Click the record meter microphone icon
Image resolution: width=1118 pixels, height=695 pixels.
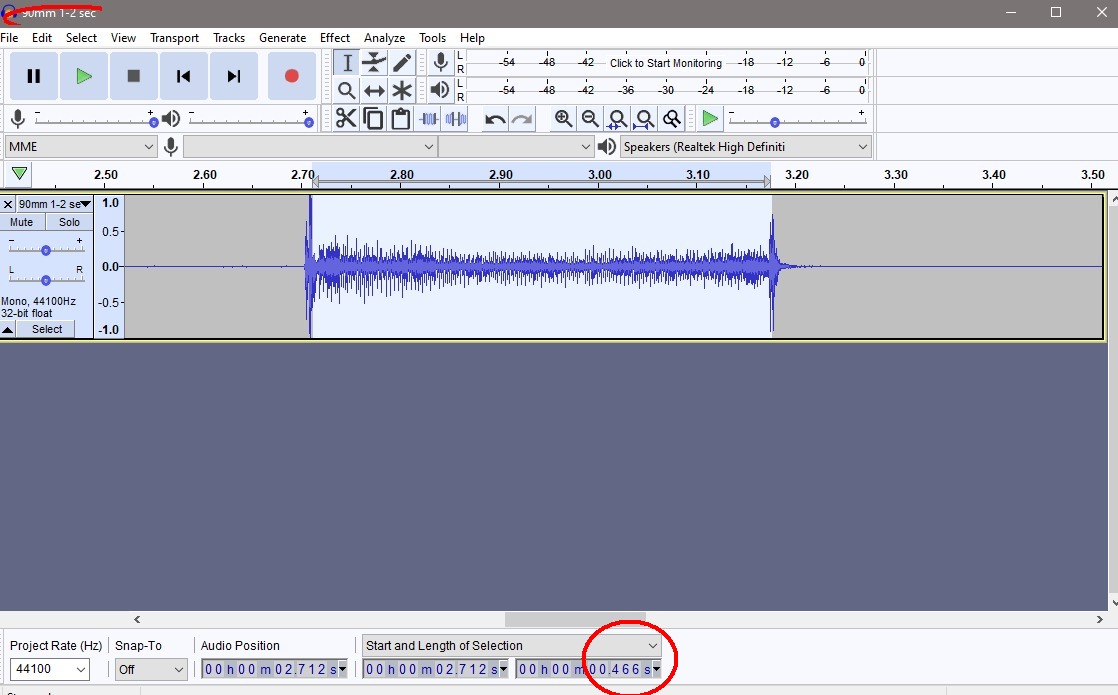click(441, 63)
